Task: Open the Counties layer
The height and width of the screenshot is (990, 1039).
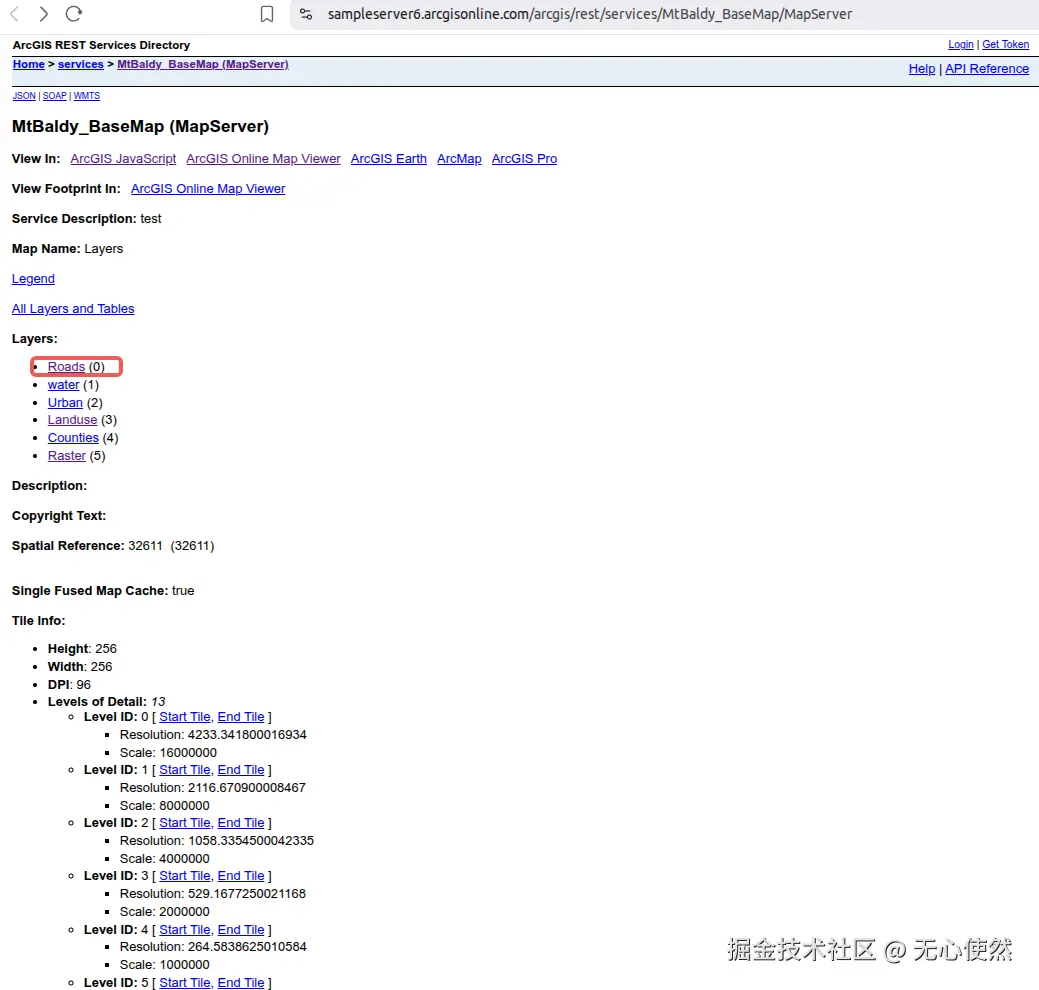Action: coord(73,438)
